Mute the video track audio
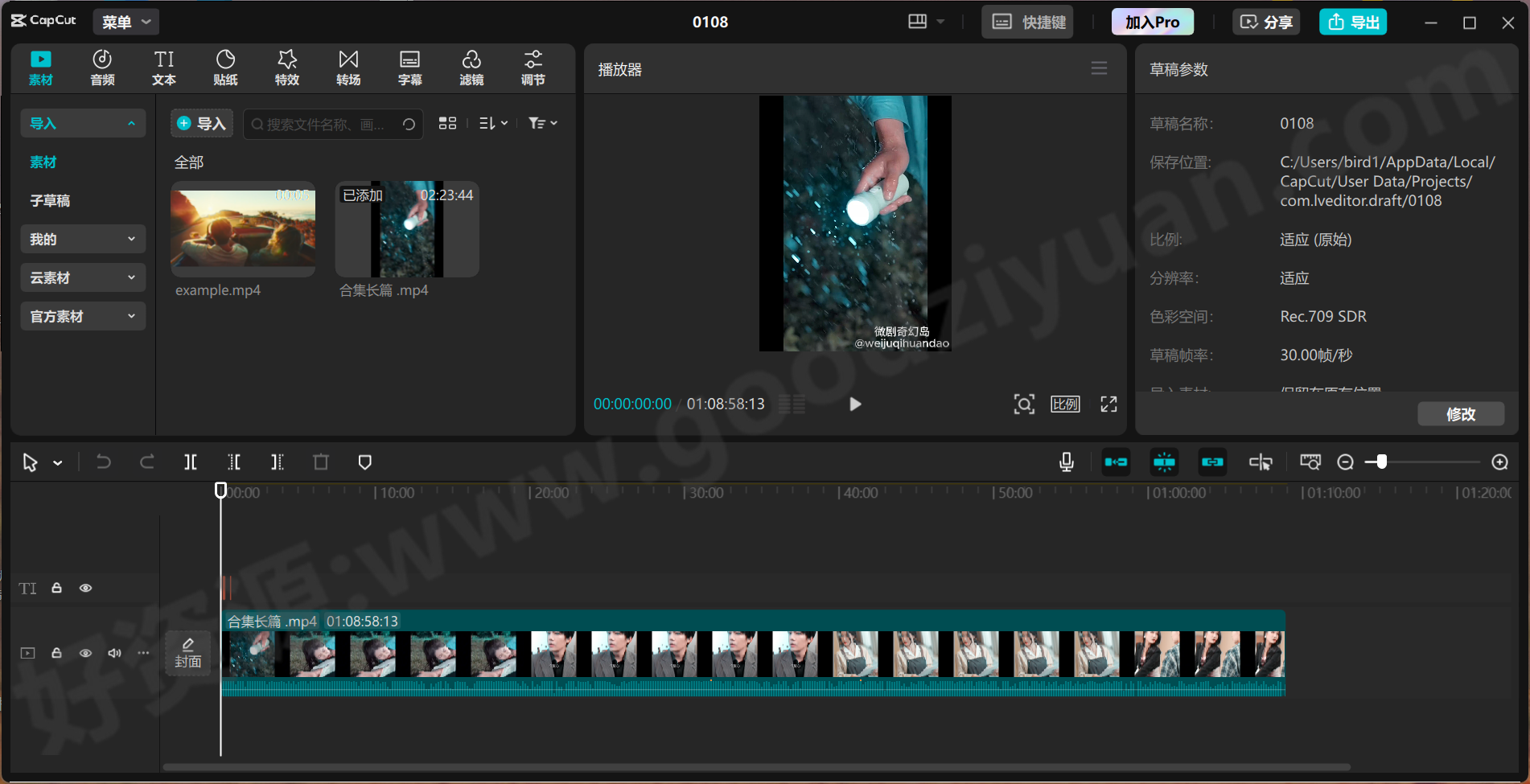This screenshot has width=1530, height=784. [113, 653]
